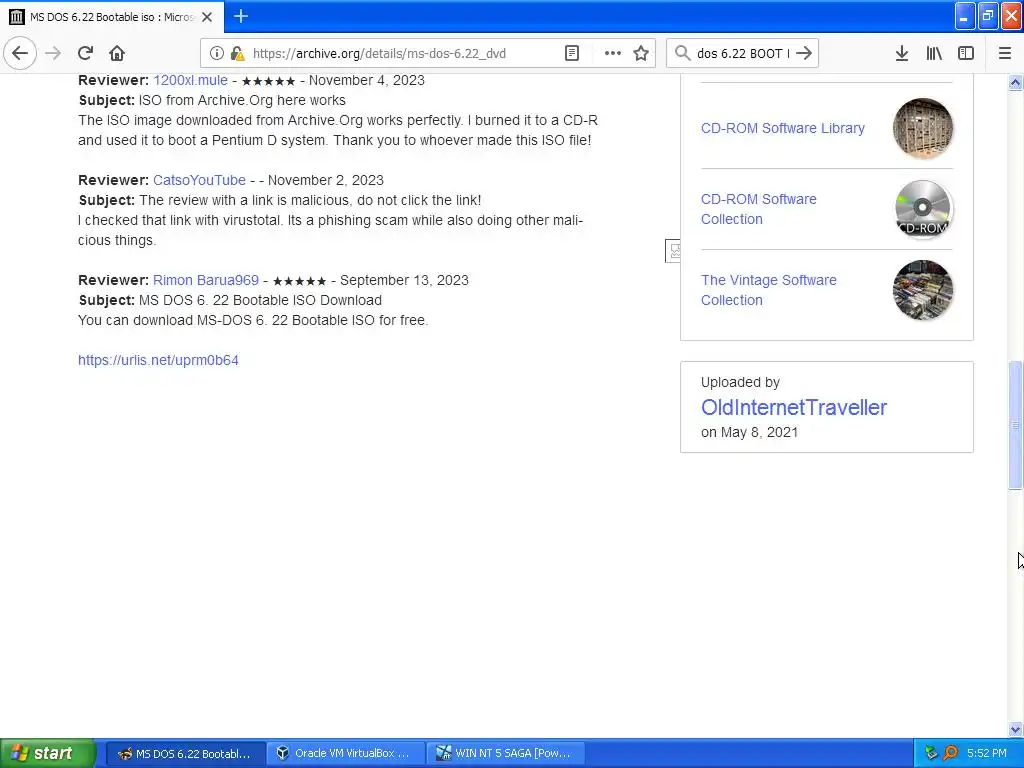Open uploader OldInternetTraveller profile
This screenshot has width=1024, height=768.
pyautogui.click(x=793, y=407)
